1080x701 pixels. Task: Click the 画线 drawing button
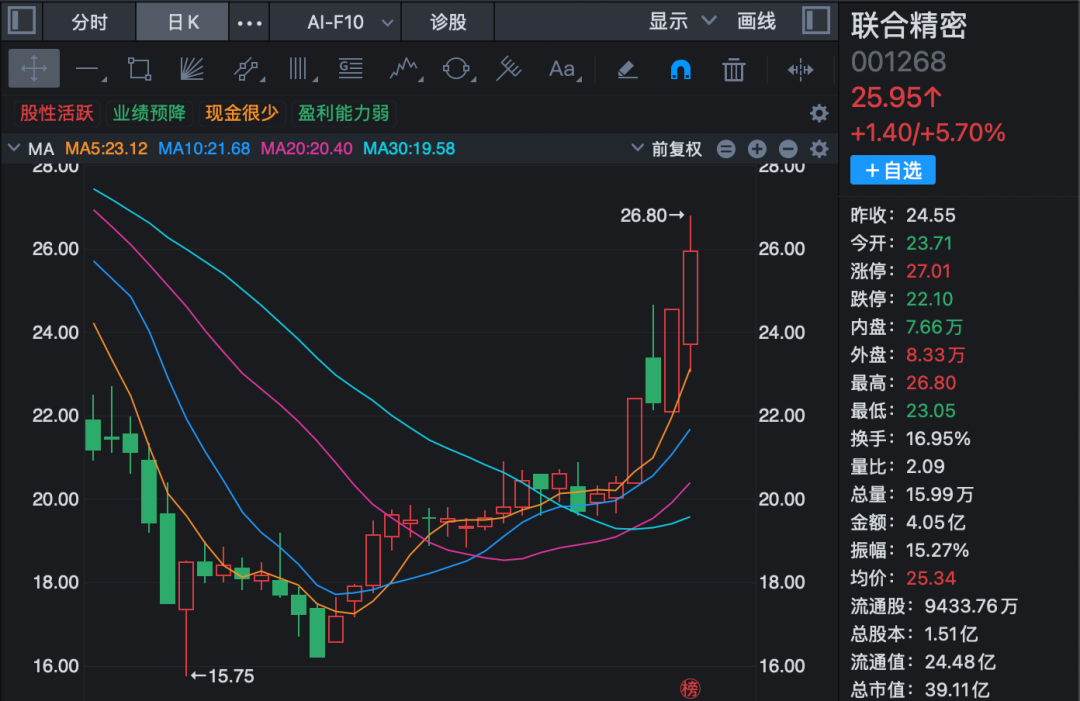point(756,21)
